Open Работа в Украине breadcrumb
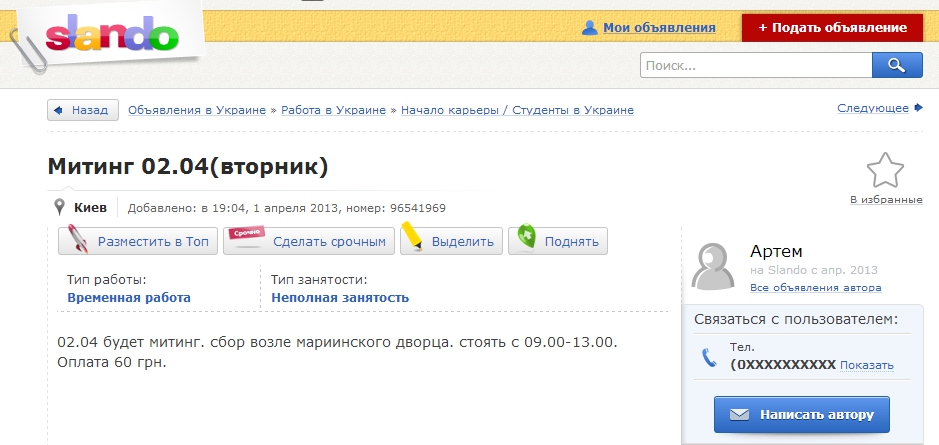 tap(334, 110)
